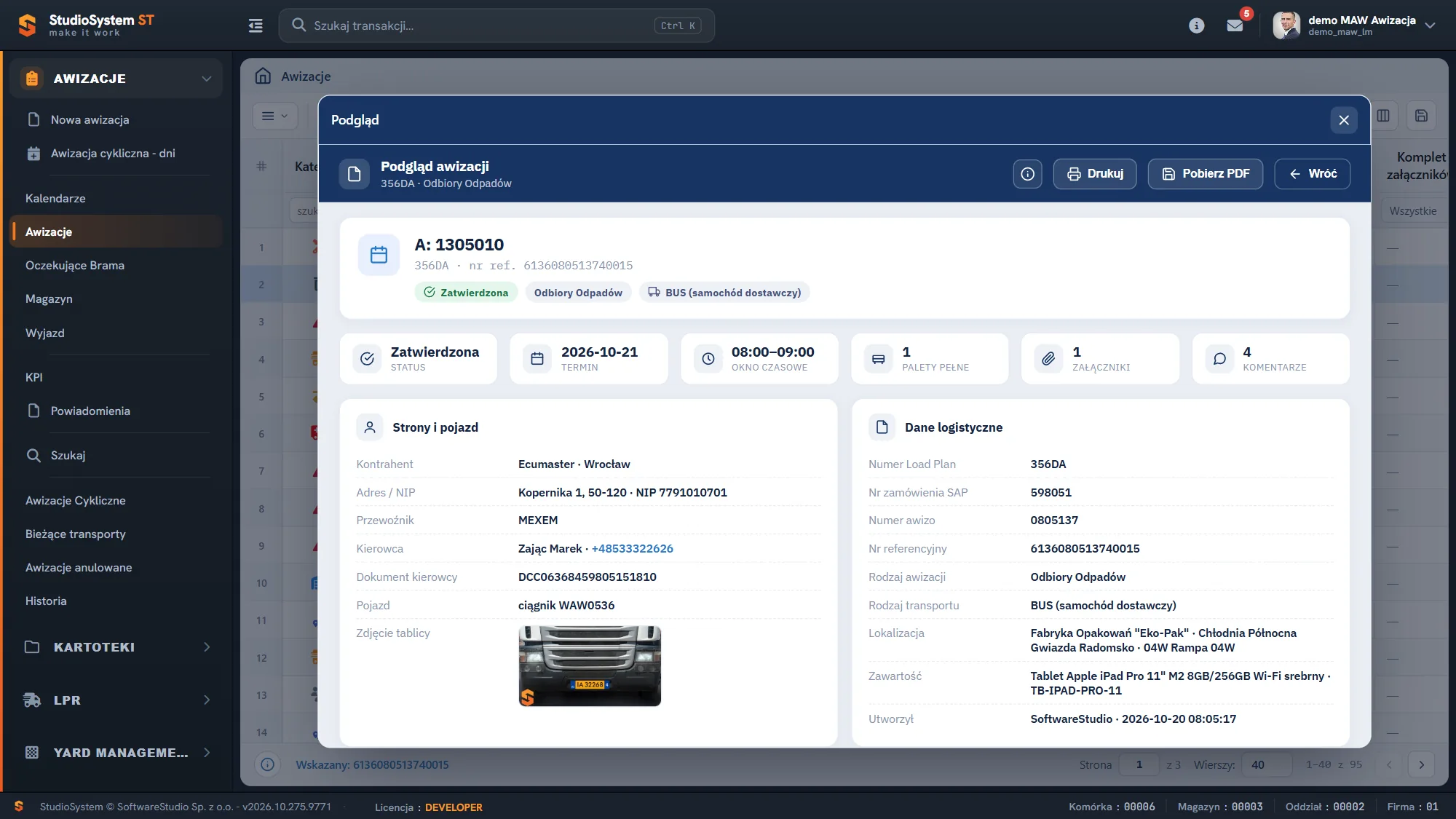Click the save icon in grid toolbar

click(1420, 116)
